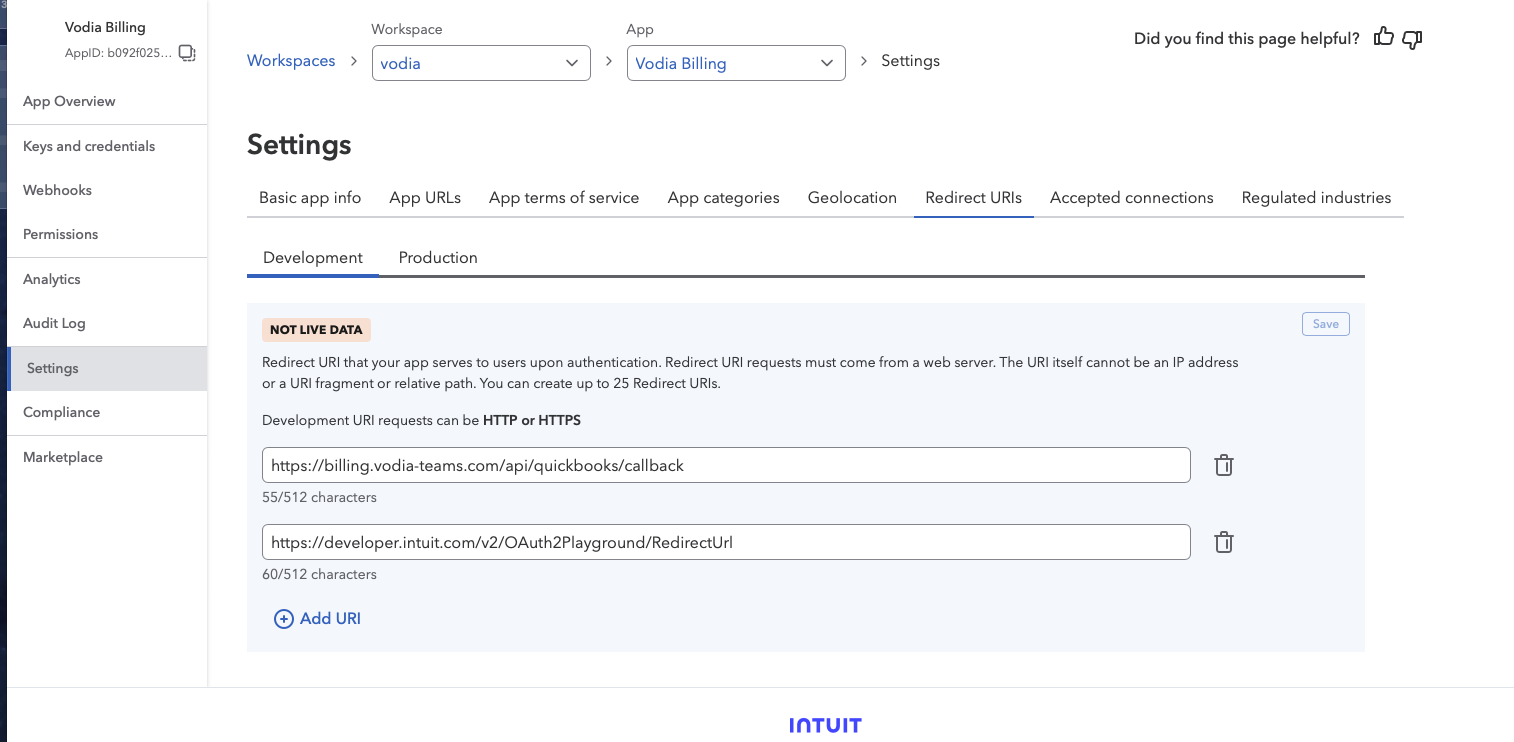Open the Workspace dropdown showing vodia
The width and height of the screenshot is (1514, 742).
[481, 63]
